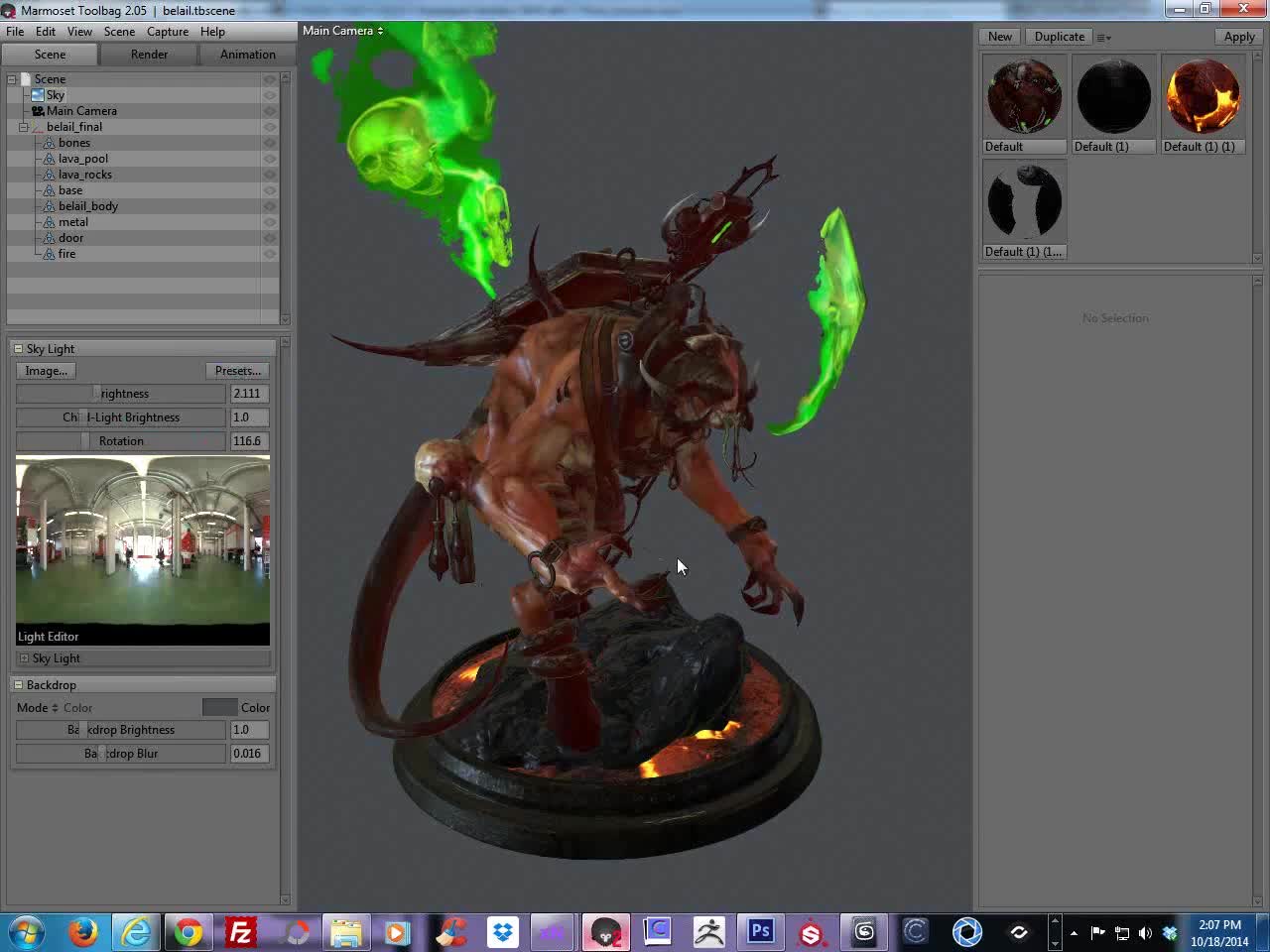Switch to the Animation tab
The image size is (1270, 952).
[x=248, y=55]
